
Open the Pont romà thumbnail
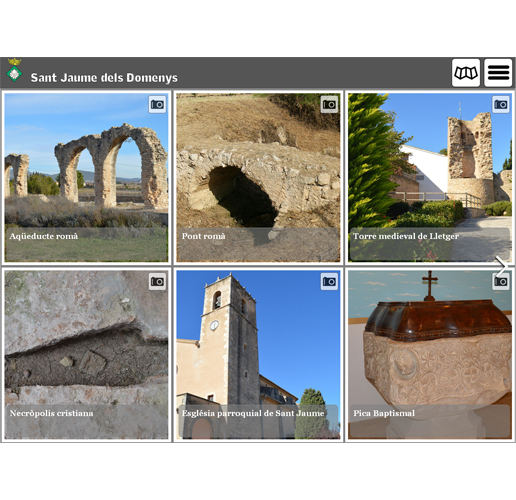(258, 178)
